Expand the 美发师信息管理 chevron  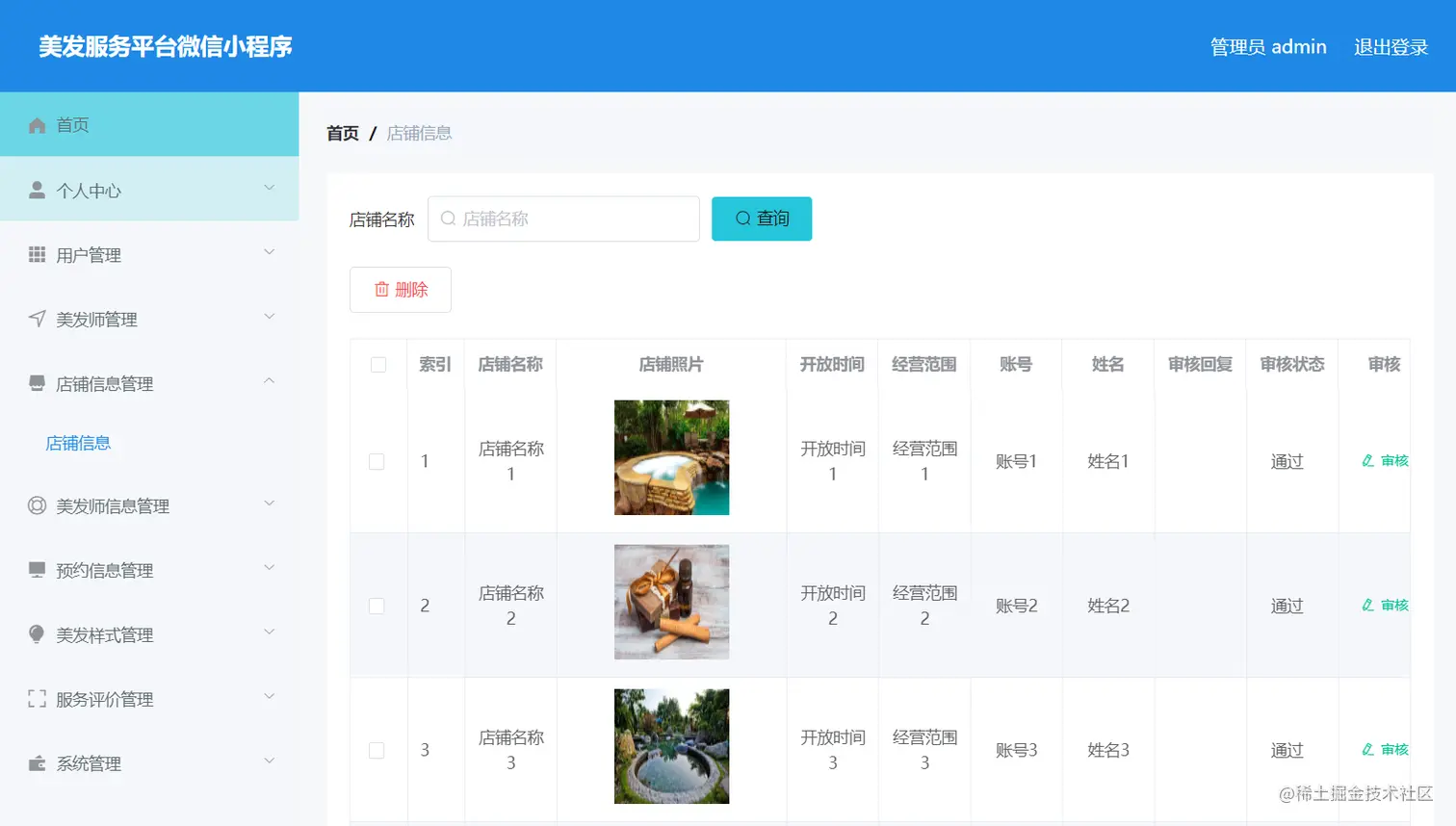tap(270, 503)
